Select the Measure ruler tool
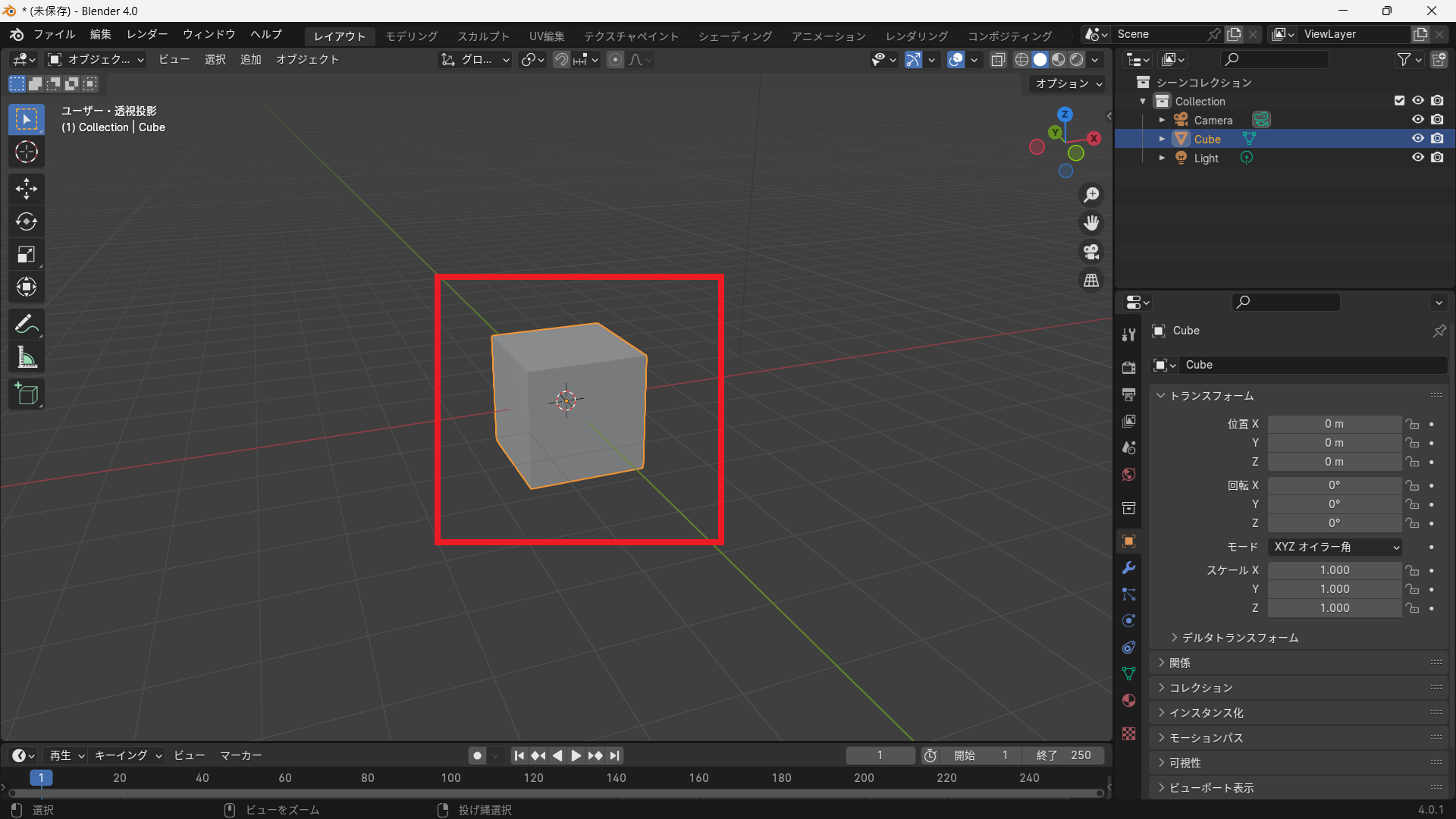 [x=27, y=358]
